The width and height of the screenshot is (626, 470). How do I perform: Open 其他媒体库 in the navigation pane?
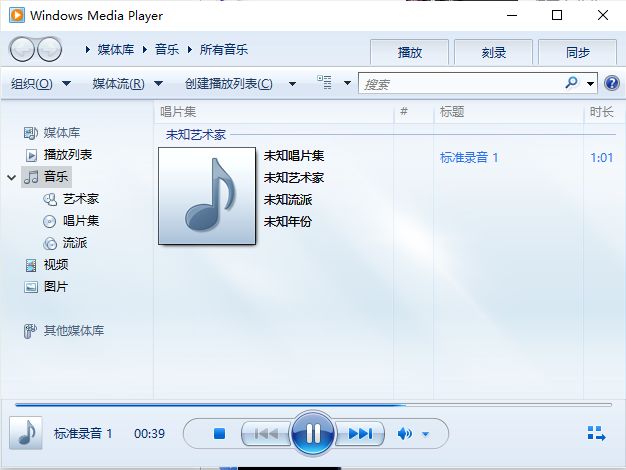64,331
